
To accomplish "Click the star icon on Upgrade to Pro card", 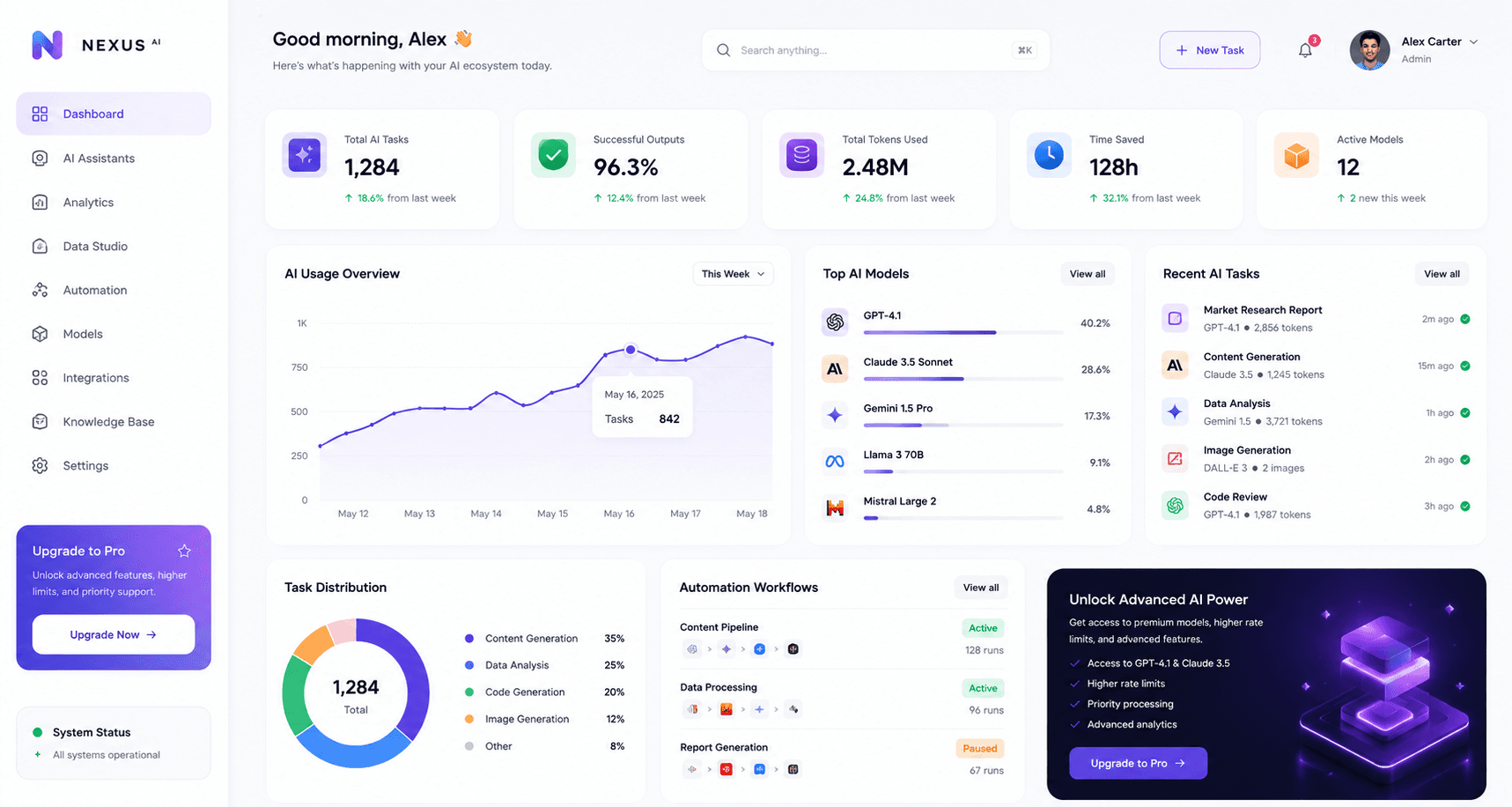I will [x=184, y=551].
